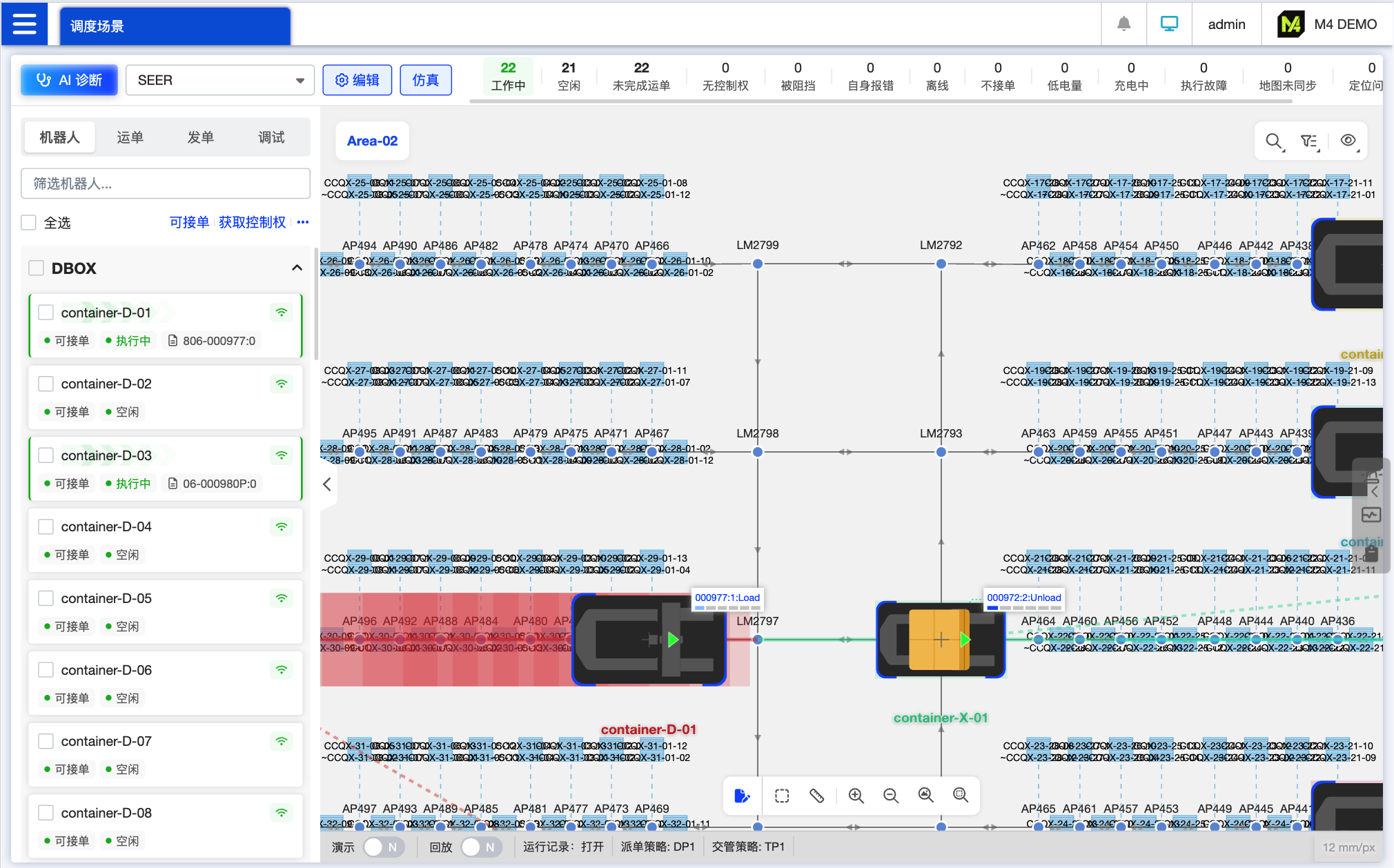Image resolution: width=1394 pixels, height=868 pixels.
Task: Switch to the 运单 tab
Action: [130, 137]
